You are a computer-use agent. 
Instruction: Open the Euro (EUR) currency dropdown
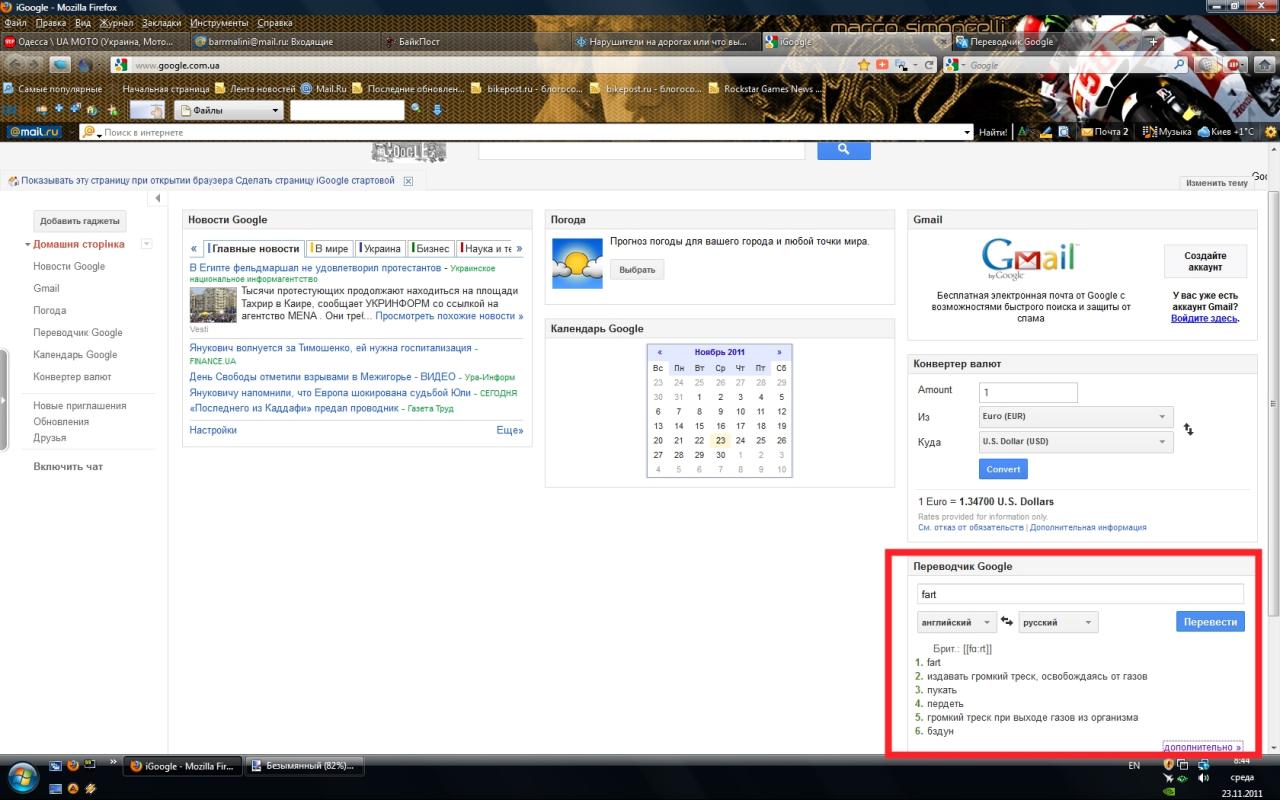(x=1075, y=416)
